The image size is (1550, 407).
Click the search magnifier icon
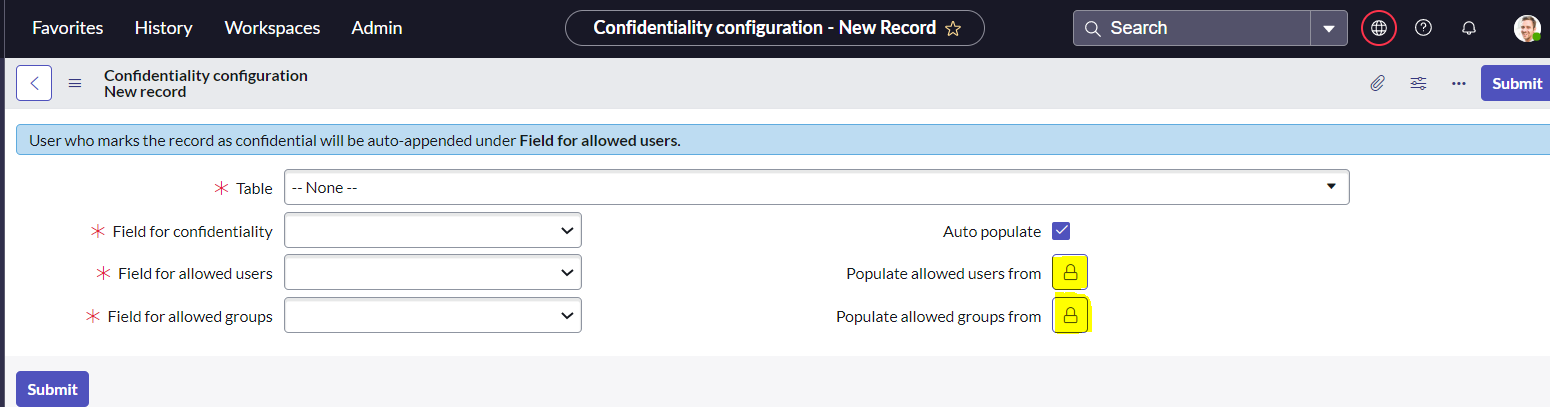[x=1092, y=28]
